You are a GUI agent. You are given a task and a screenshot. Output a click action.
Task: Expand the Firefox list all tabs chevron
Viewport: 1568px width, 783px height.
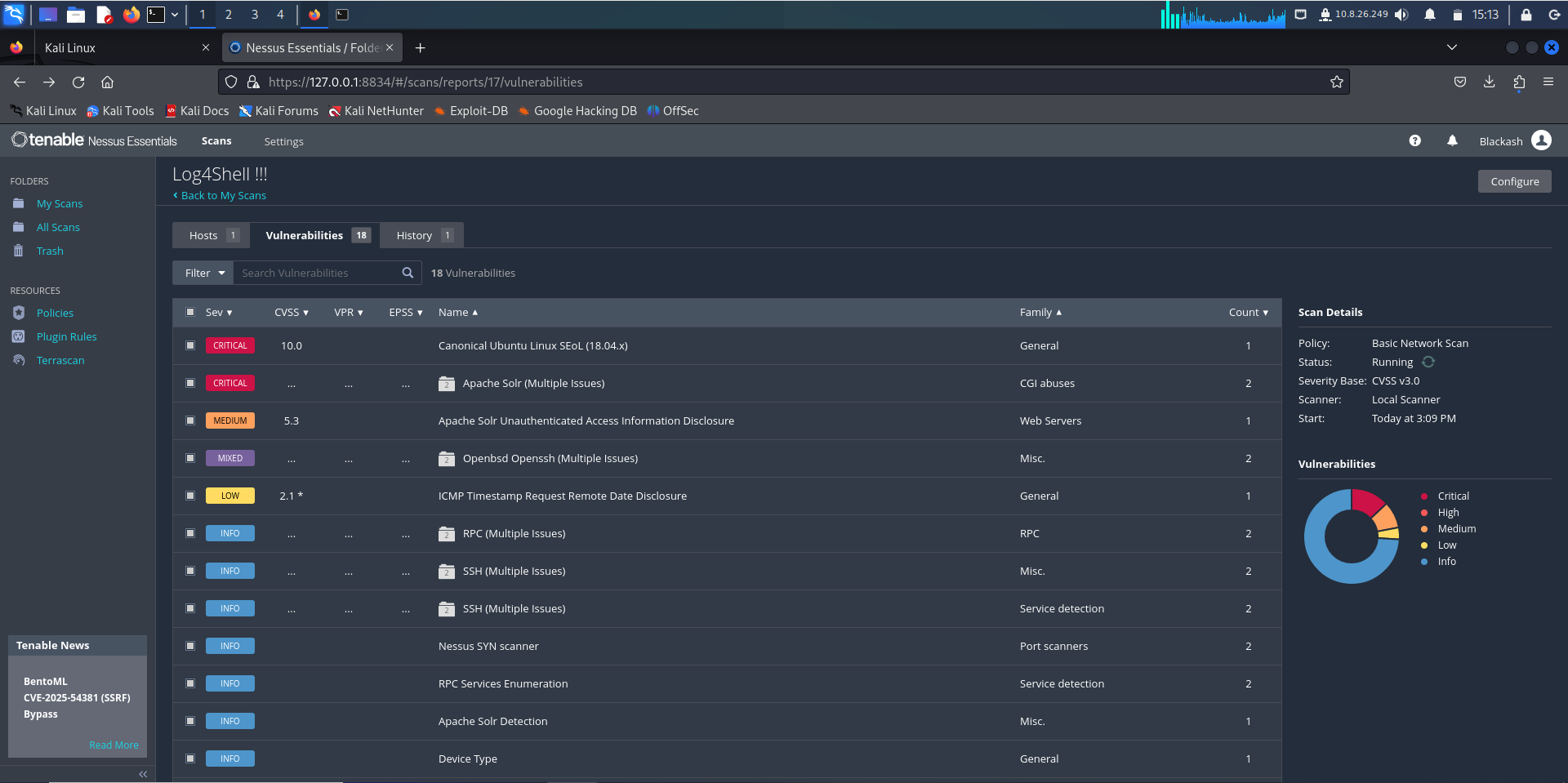[x=1452, y=47]
